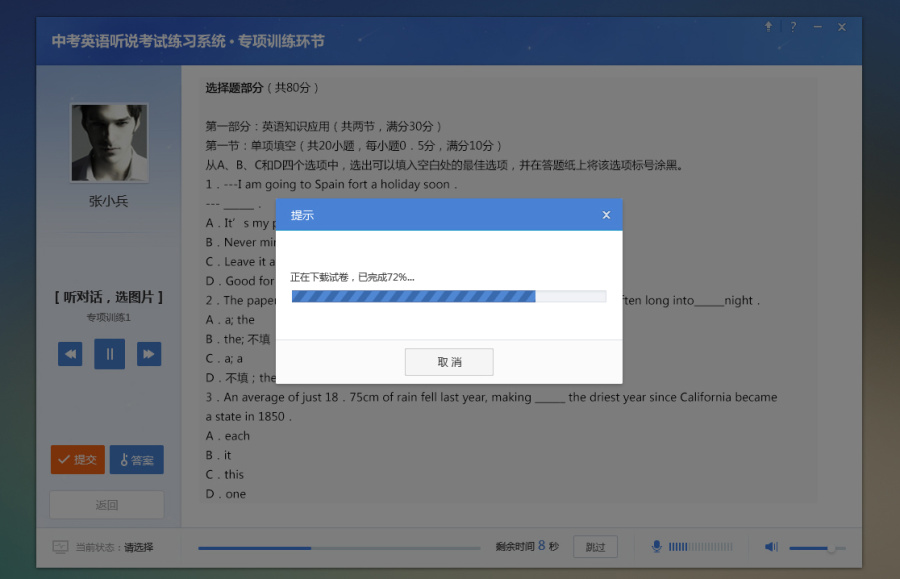
Task: Show answers via the 答案 button
Action: (136, 460)
